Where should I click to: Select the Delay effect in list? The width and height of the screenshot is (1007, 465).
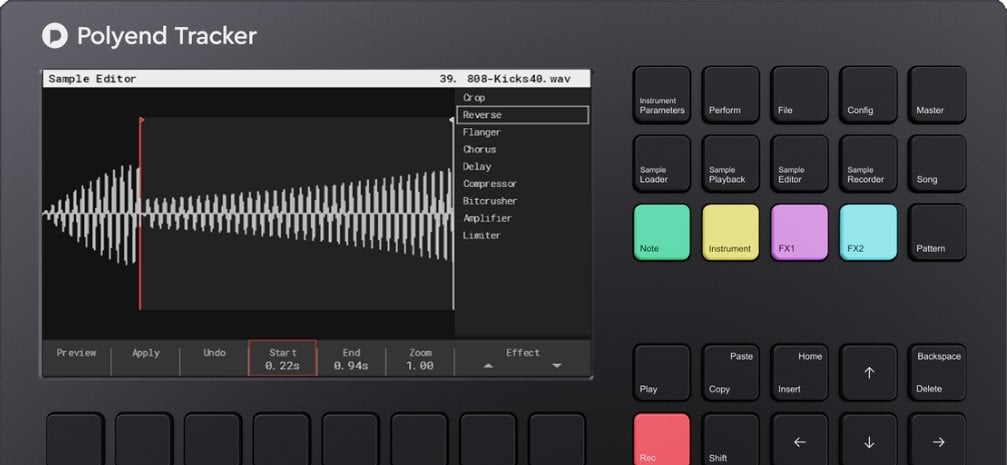click(477, 166)
